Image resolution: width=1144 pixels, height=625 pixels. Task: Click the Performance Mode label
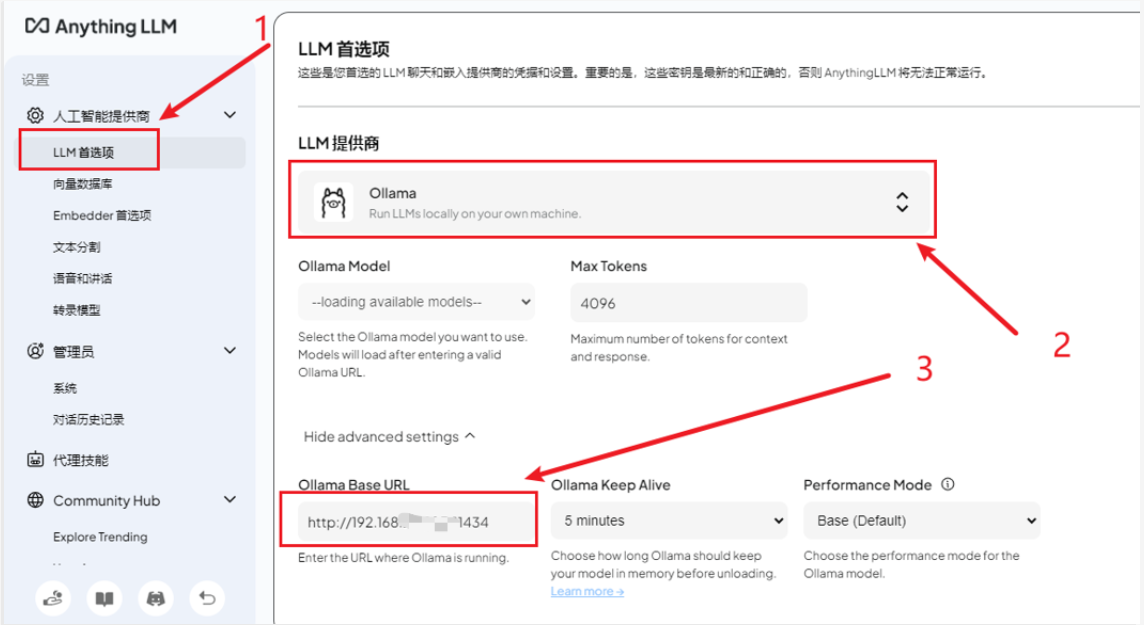click(867, 485)
